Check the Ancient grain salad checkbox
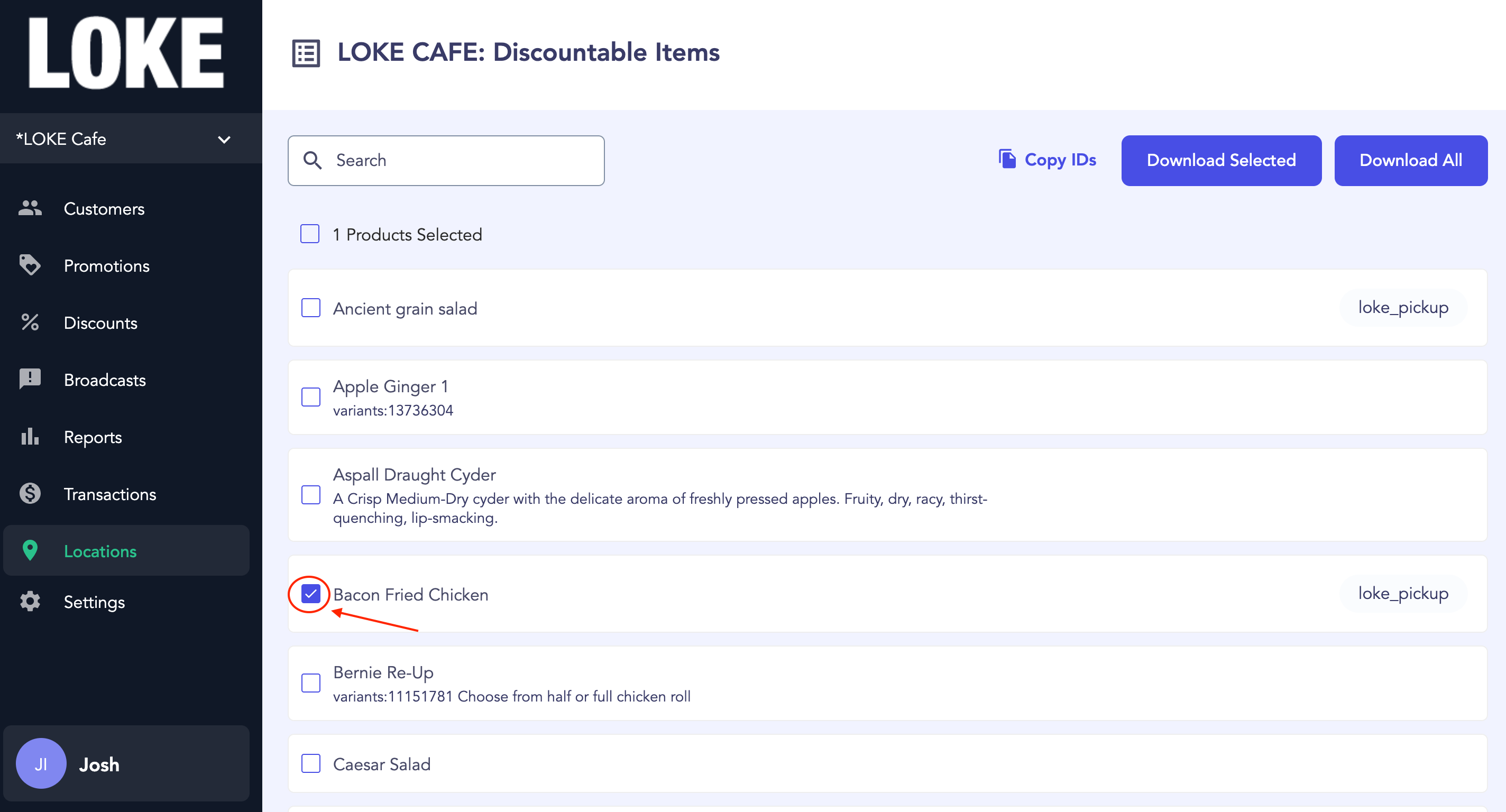This screenshot has width=1506, height=812. [310, 308]
